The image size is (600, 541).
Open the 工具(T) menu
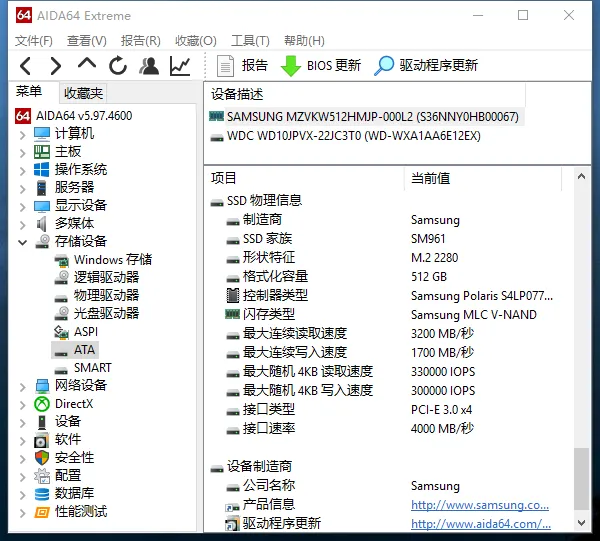click(250, 41)
